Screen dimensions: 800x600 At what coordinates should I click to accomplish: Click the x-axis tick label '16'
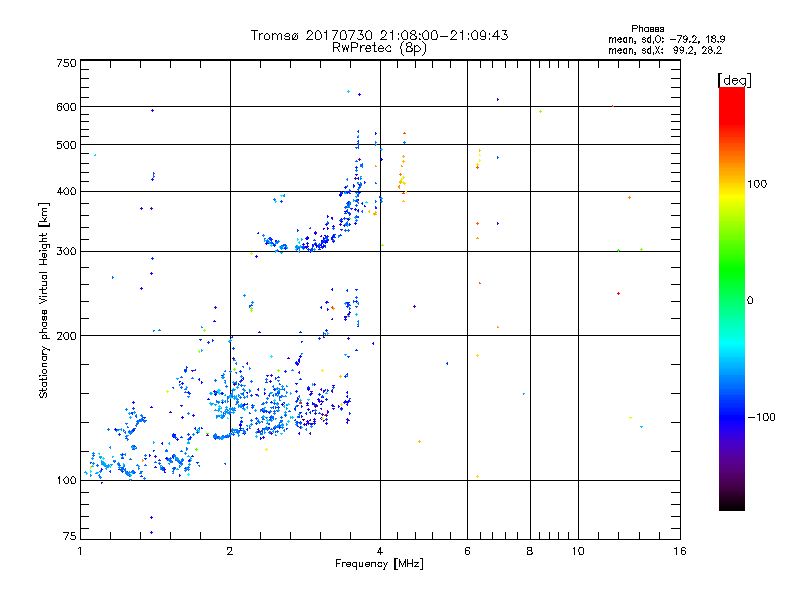pyautogui.click(x=680, y=551)
